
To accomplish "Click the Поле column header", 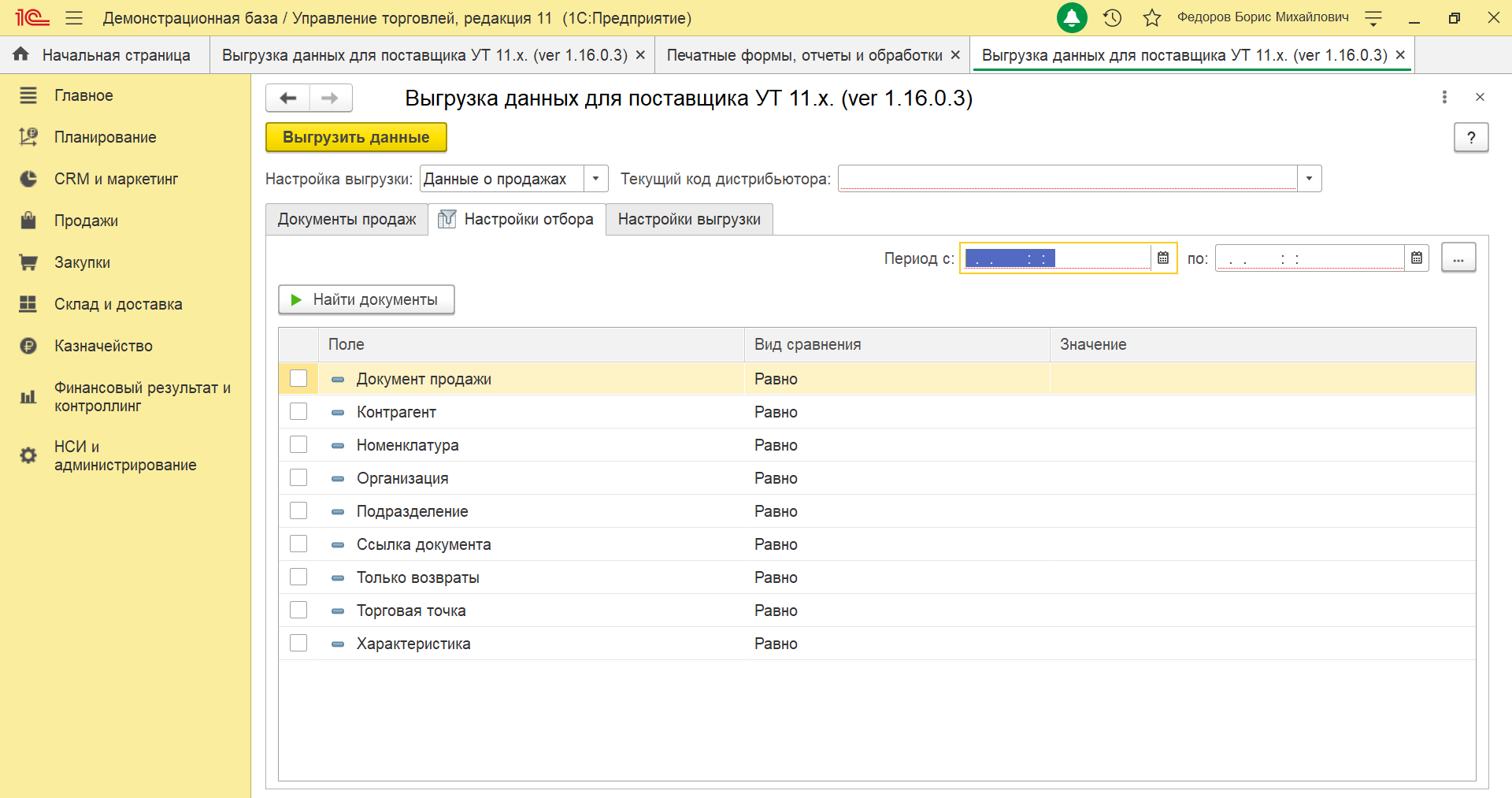I will point(532,344).
